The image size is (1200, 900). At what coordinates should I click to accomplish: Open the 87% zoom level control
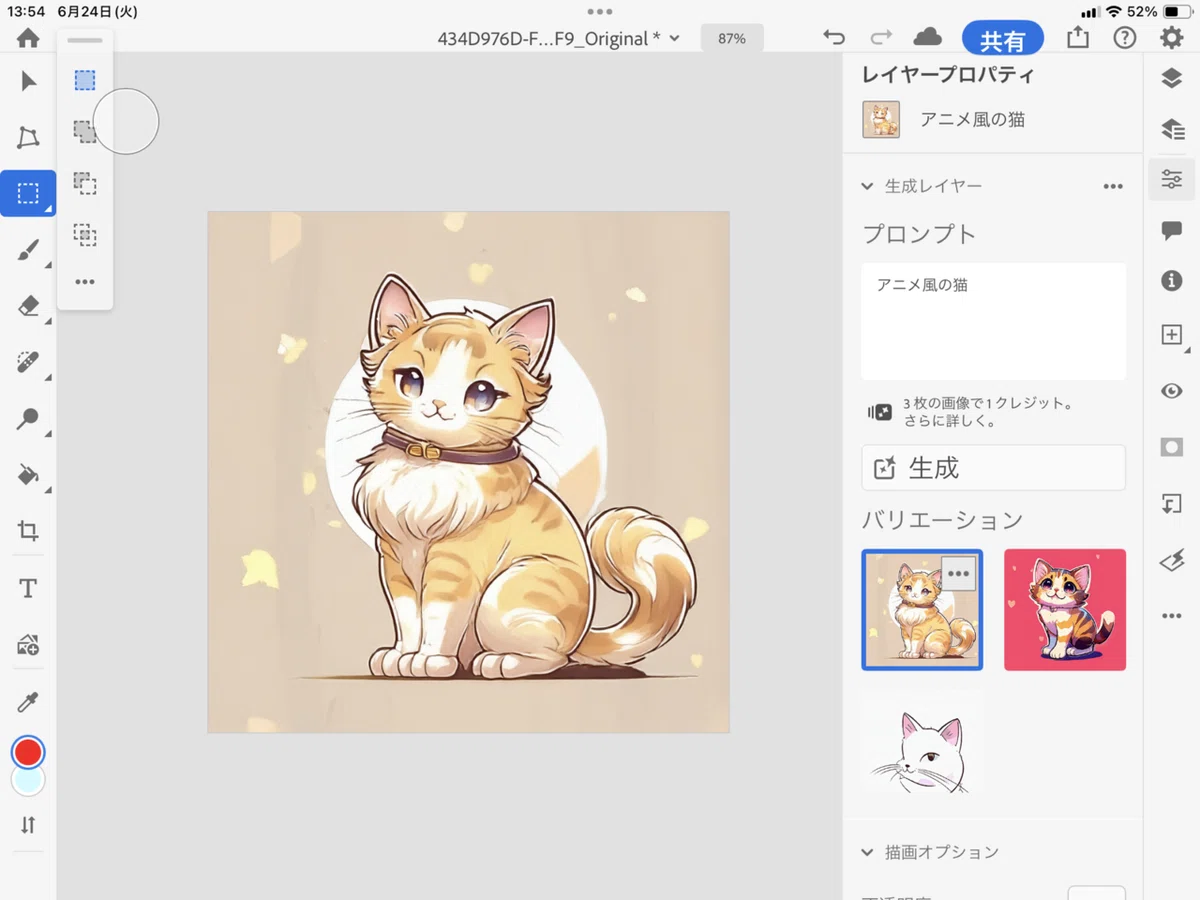(x=732, y=38)
